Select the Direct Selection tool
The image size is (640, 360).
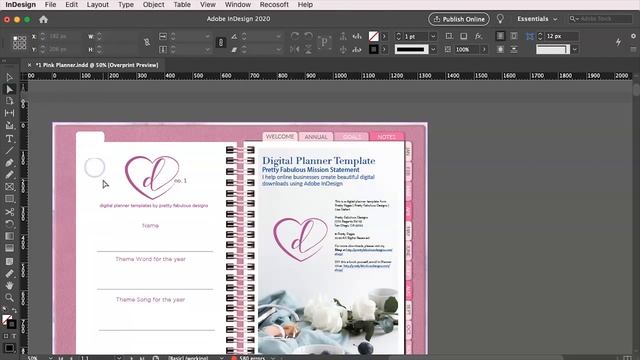(9, 89)
